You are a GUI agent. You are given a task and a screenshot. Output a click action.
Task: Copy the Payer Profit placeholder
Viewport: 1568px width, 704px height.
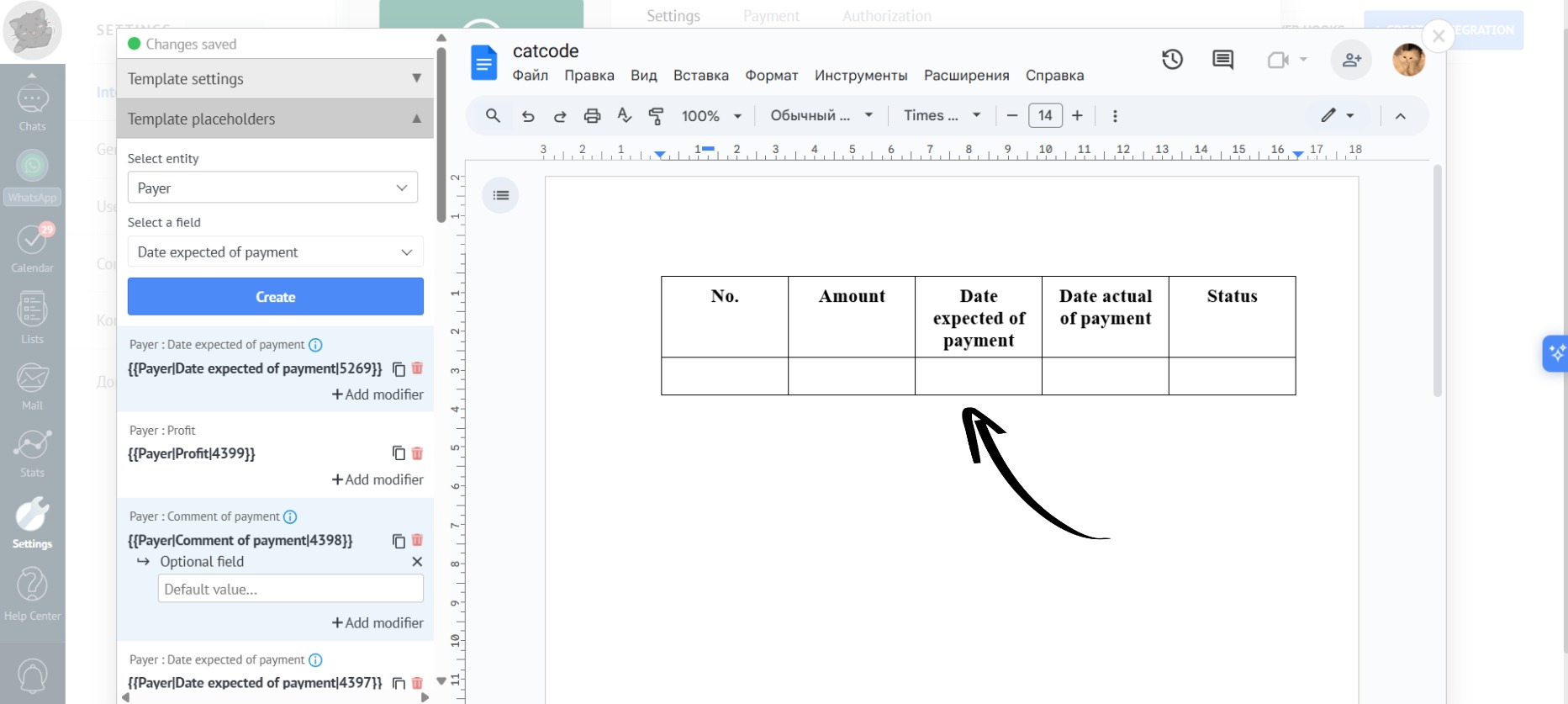click(399, 453)
